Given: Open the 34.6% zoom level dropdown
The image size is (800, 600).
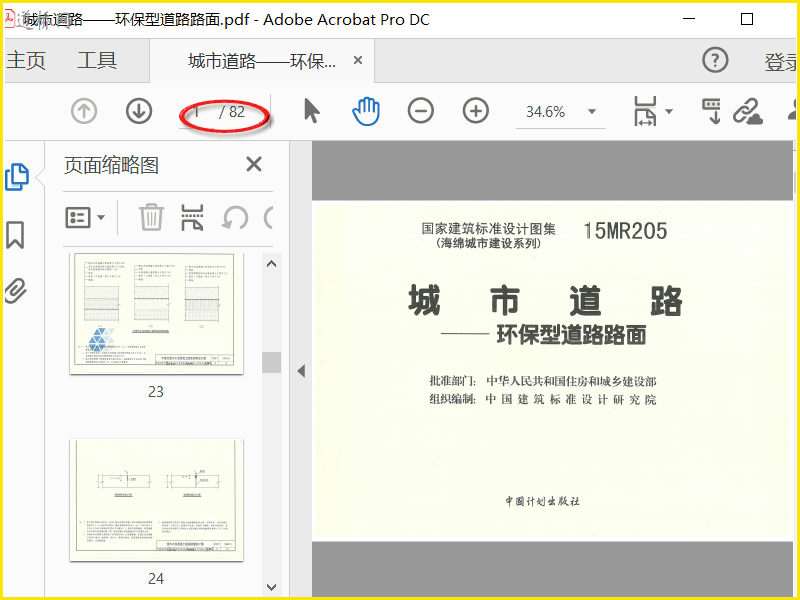Looking at the screenshot, I should (592, 111).
